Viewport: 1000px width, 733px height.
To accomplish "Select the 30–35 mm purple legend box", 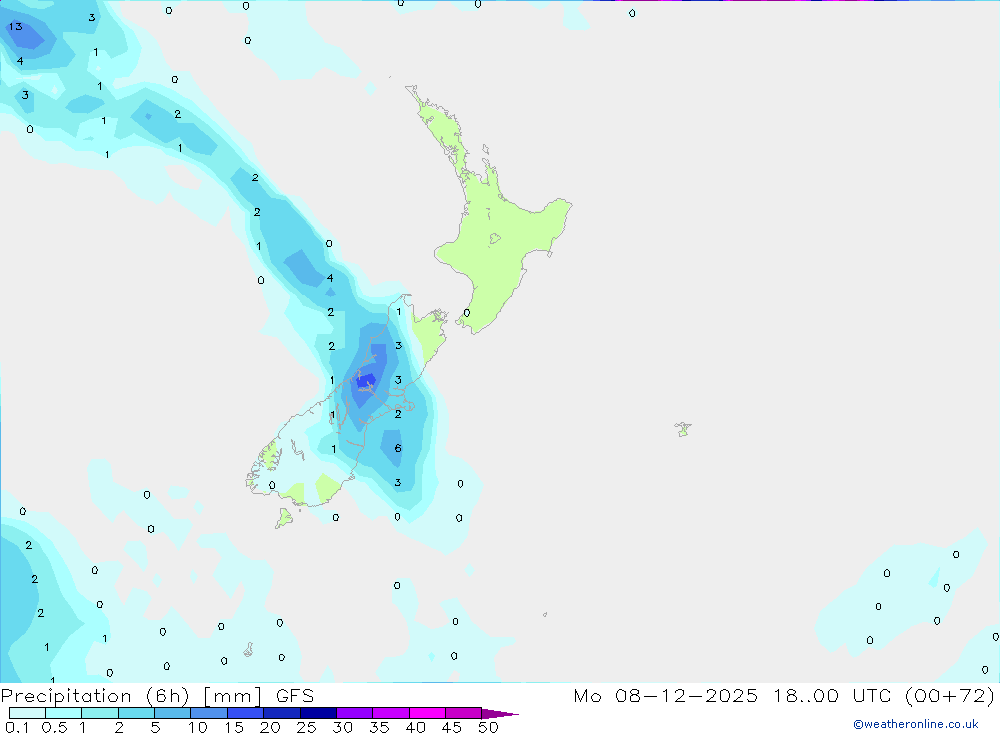I will coord(354,713).
